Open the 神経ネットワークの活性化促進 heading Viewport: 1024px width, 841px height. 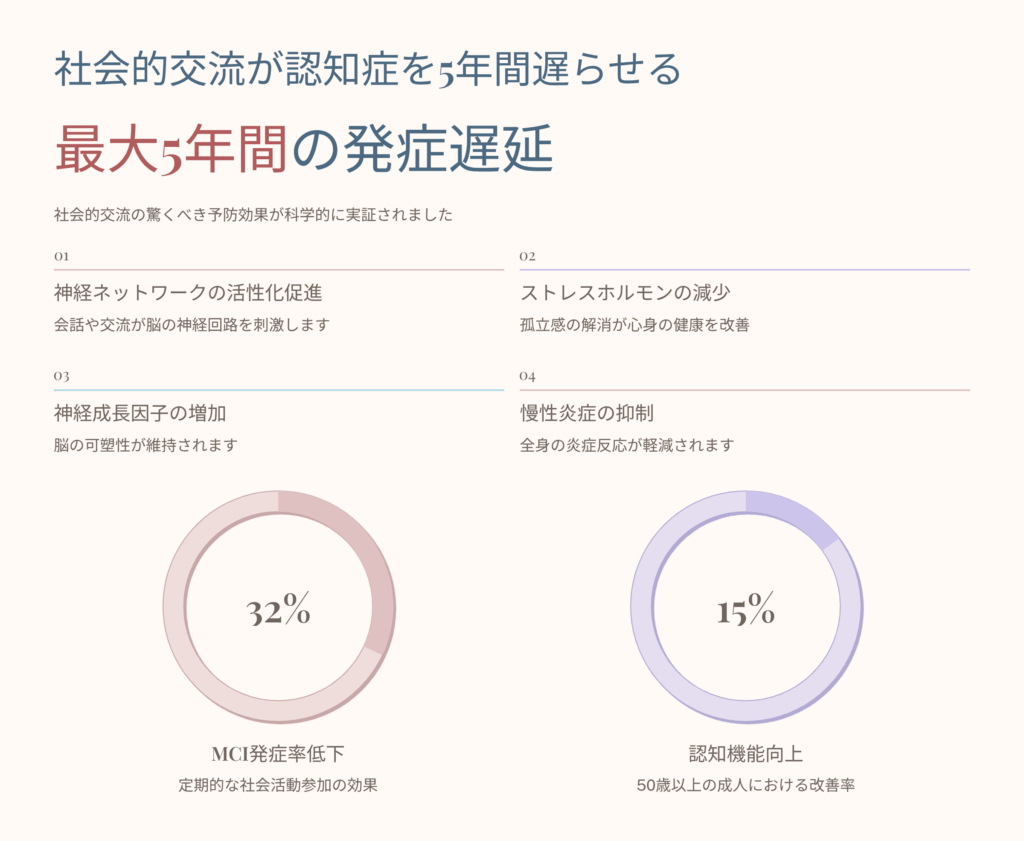pos(188,293)
